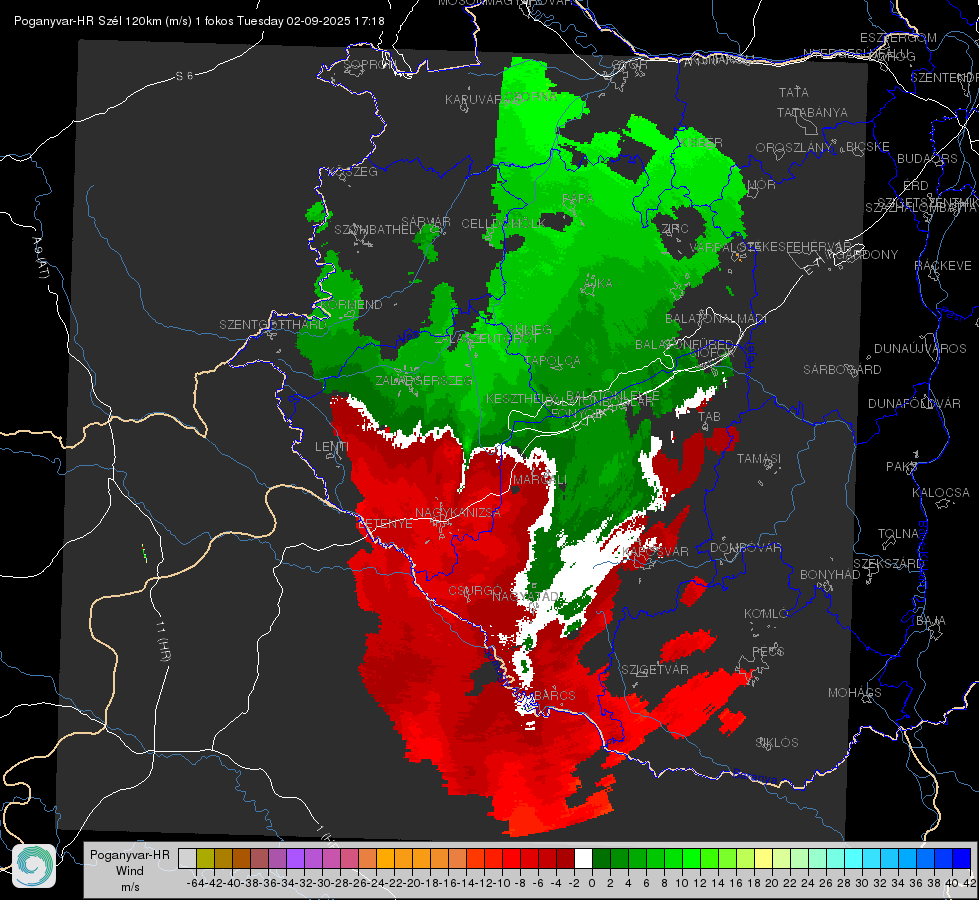Click the S 6 road label
Screen dimensions: 979x900
[184, 76]
